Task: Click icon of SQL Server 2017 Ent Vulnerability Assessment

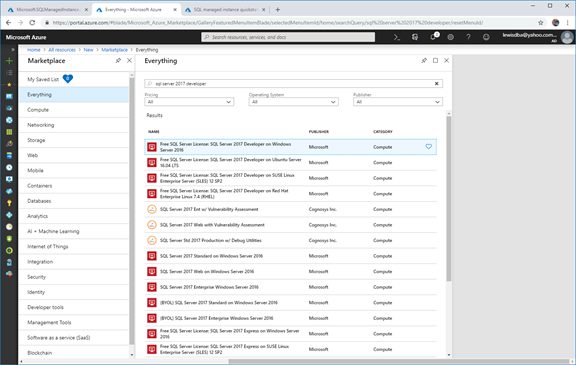Action: pyautogui.click(x=152, y=209)
